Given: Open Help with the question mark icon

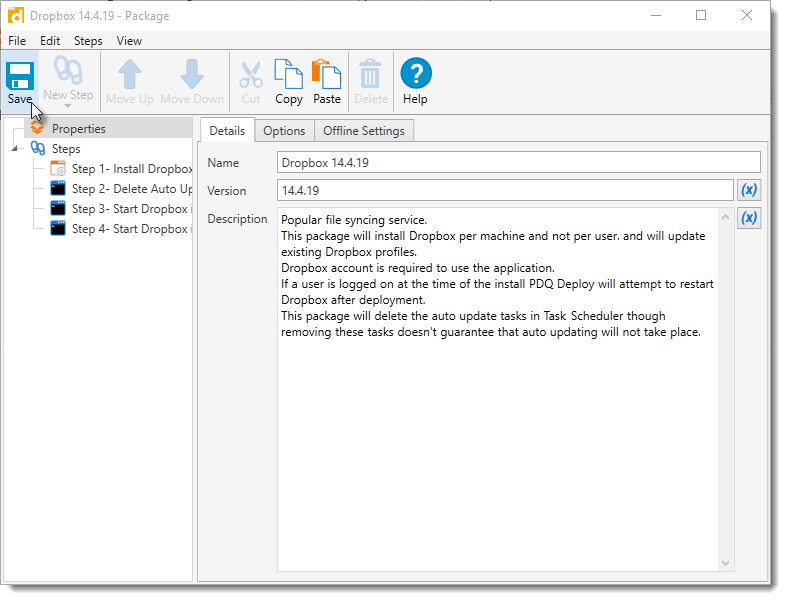Looking at the screenshot, I should point(415,75).
